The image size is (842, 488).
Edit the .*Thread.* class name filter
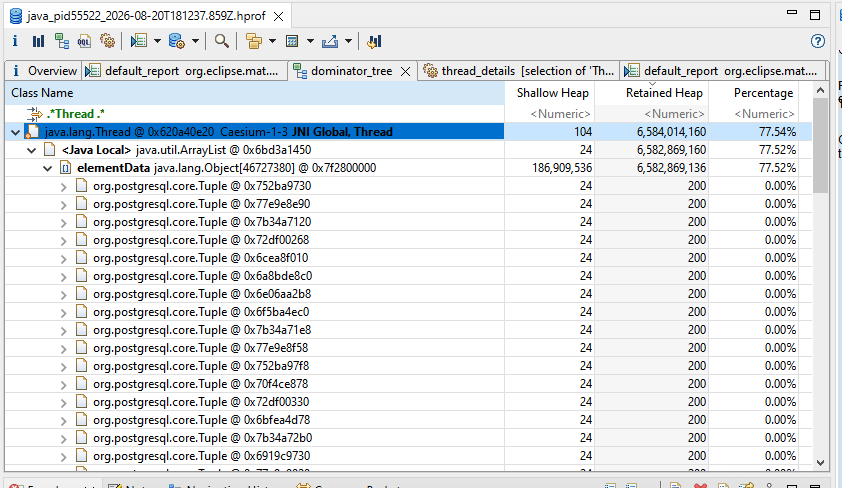(75, 114)
